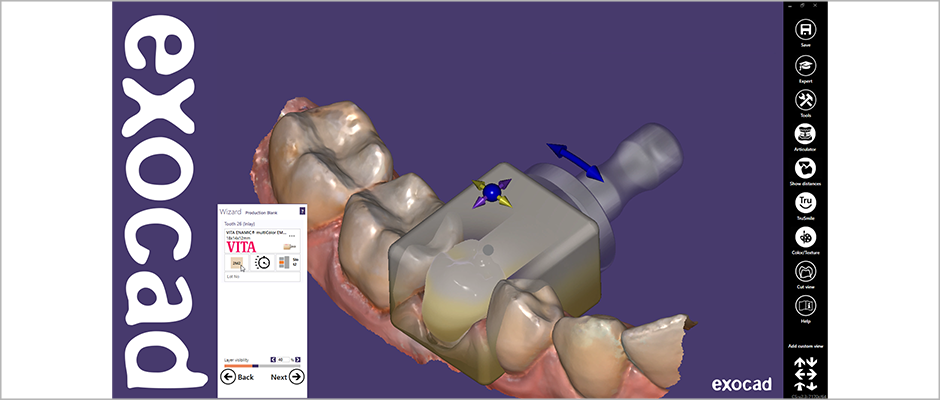
Task: Click the blue sphere move handle on blank
Action: [x=492, y=192]
